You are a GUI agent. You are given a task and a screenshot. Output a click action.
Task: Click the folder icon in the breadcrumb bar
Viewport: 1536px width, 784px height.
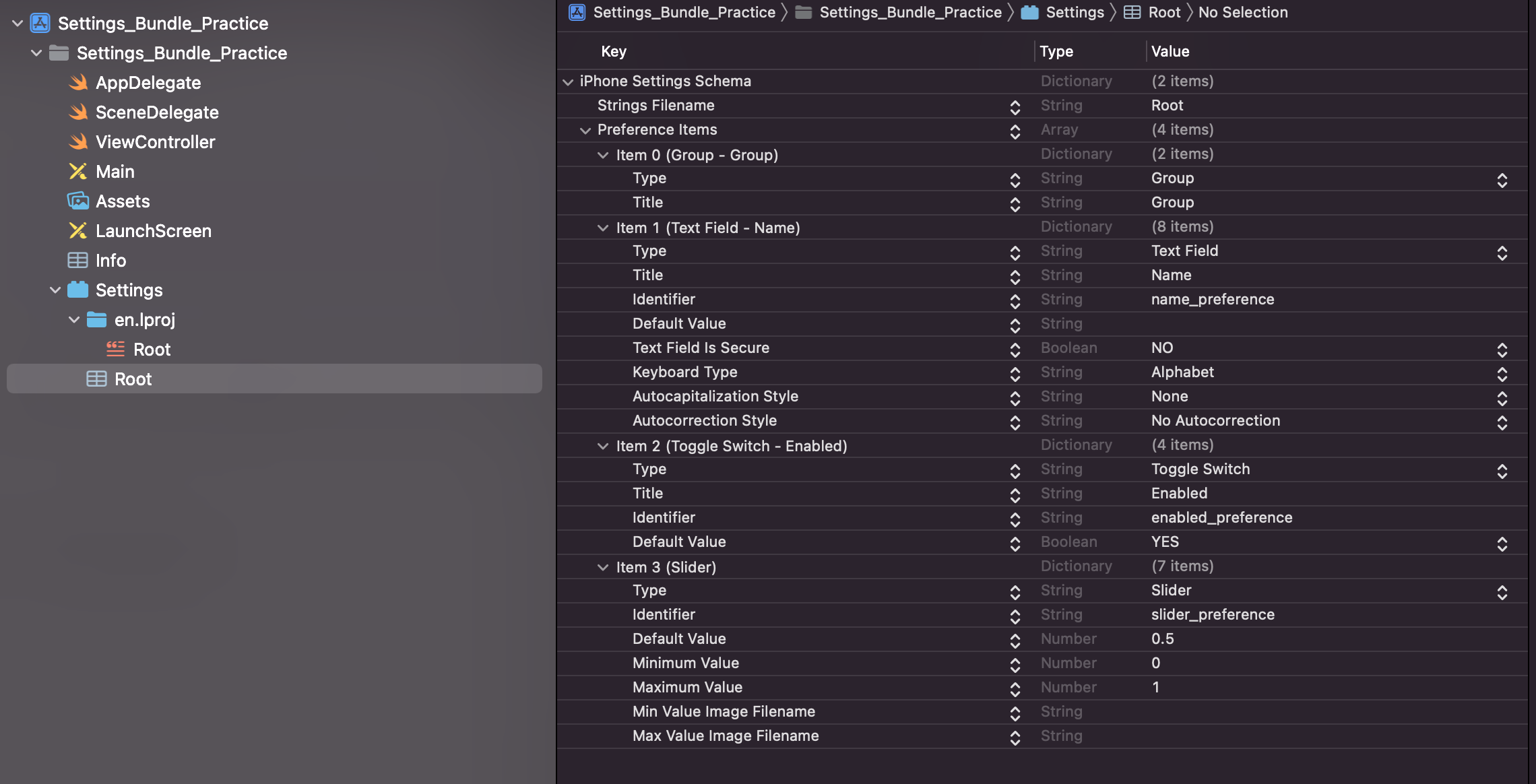pyautogui.click(x=804, y=12)
